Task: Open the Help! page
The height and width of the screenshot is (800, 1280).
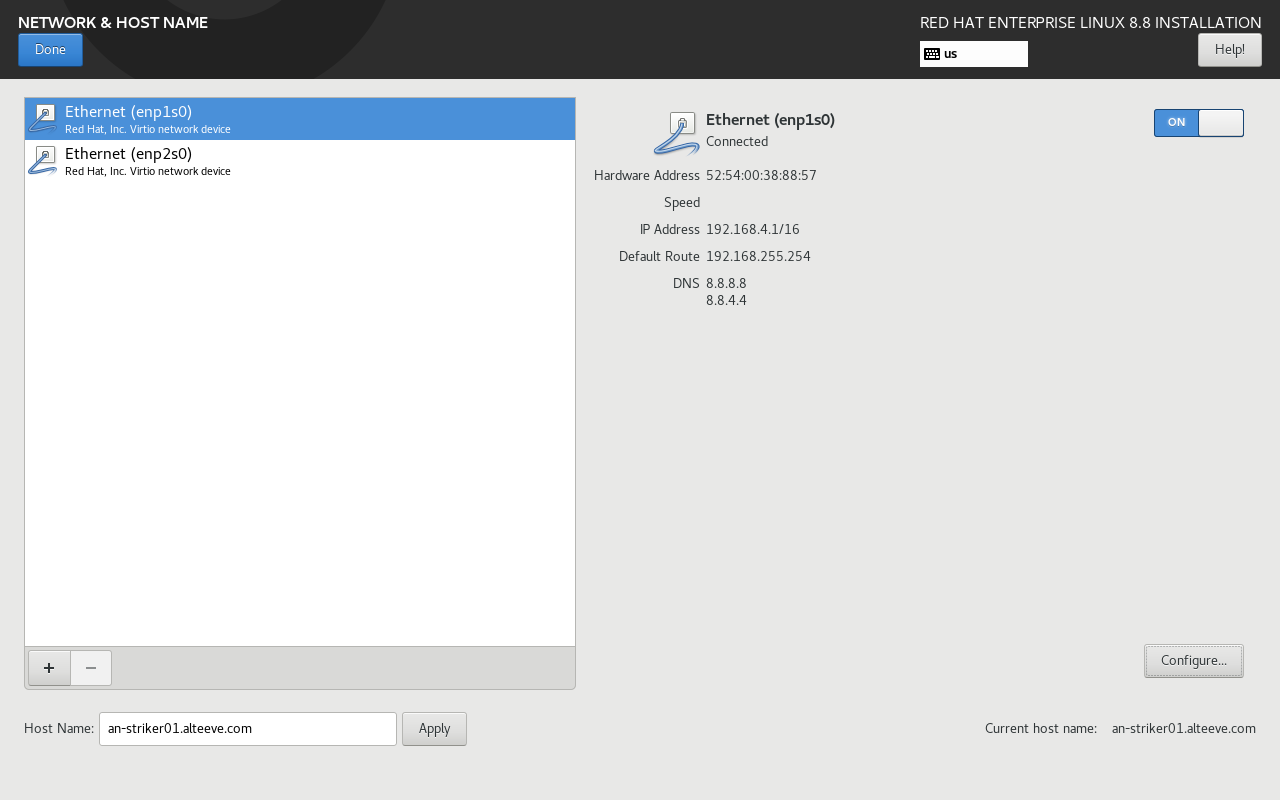Action: coord(1229,50)
